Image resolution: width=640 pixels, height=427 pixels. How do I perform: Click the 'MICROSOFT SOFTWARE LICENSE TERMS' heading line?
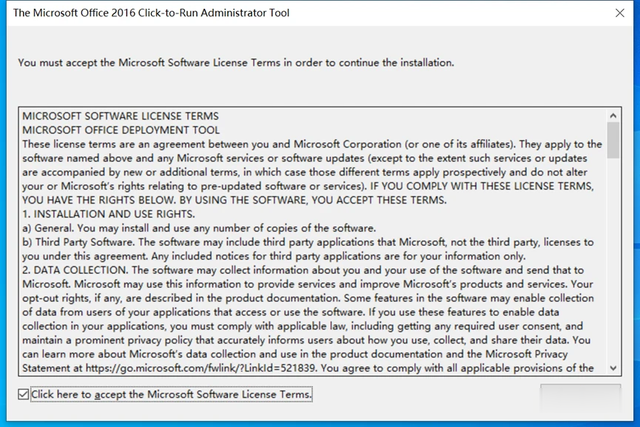[x=120, y=116]
